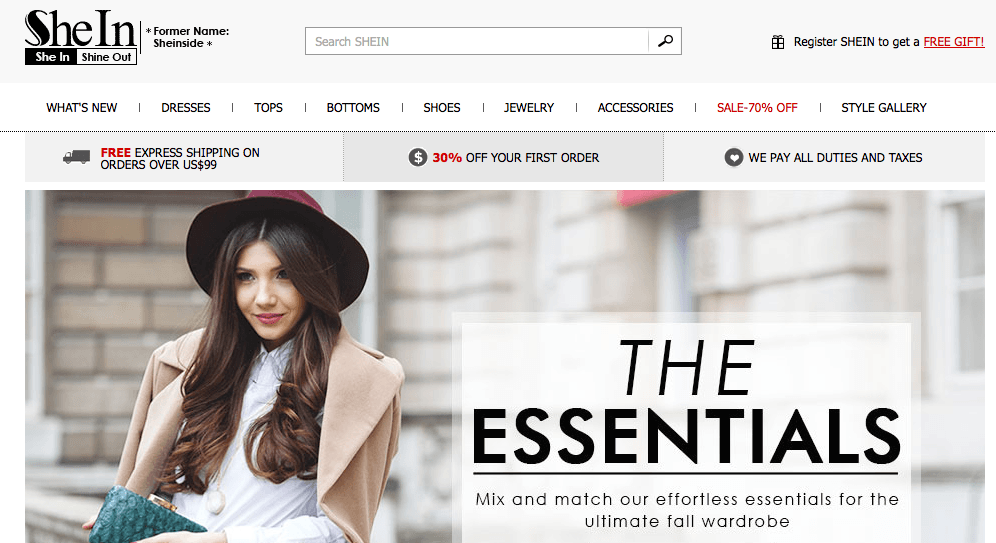Visit the STYLE GALLERY page

point(884,108)
